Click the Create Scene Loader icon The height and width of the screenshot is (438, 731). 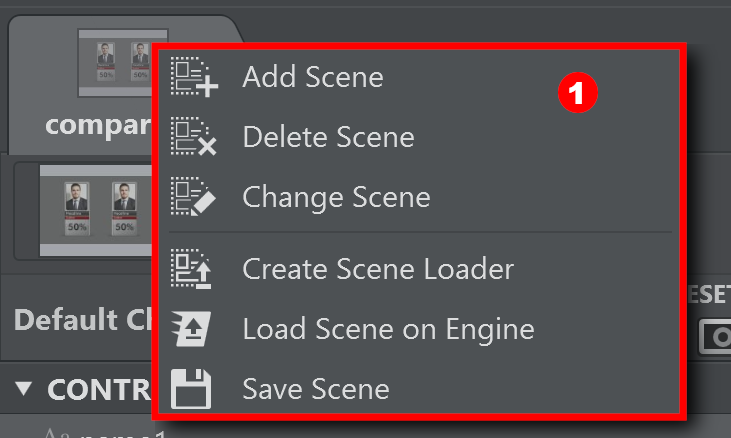pyautogui.click(x=193, y=269)
